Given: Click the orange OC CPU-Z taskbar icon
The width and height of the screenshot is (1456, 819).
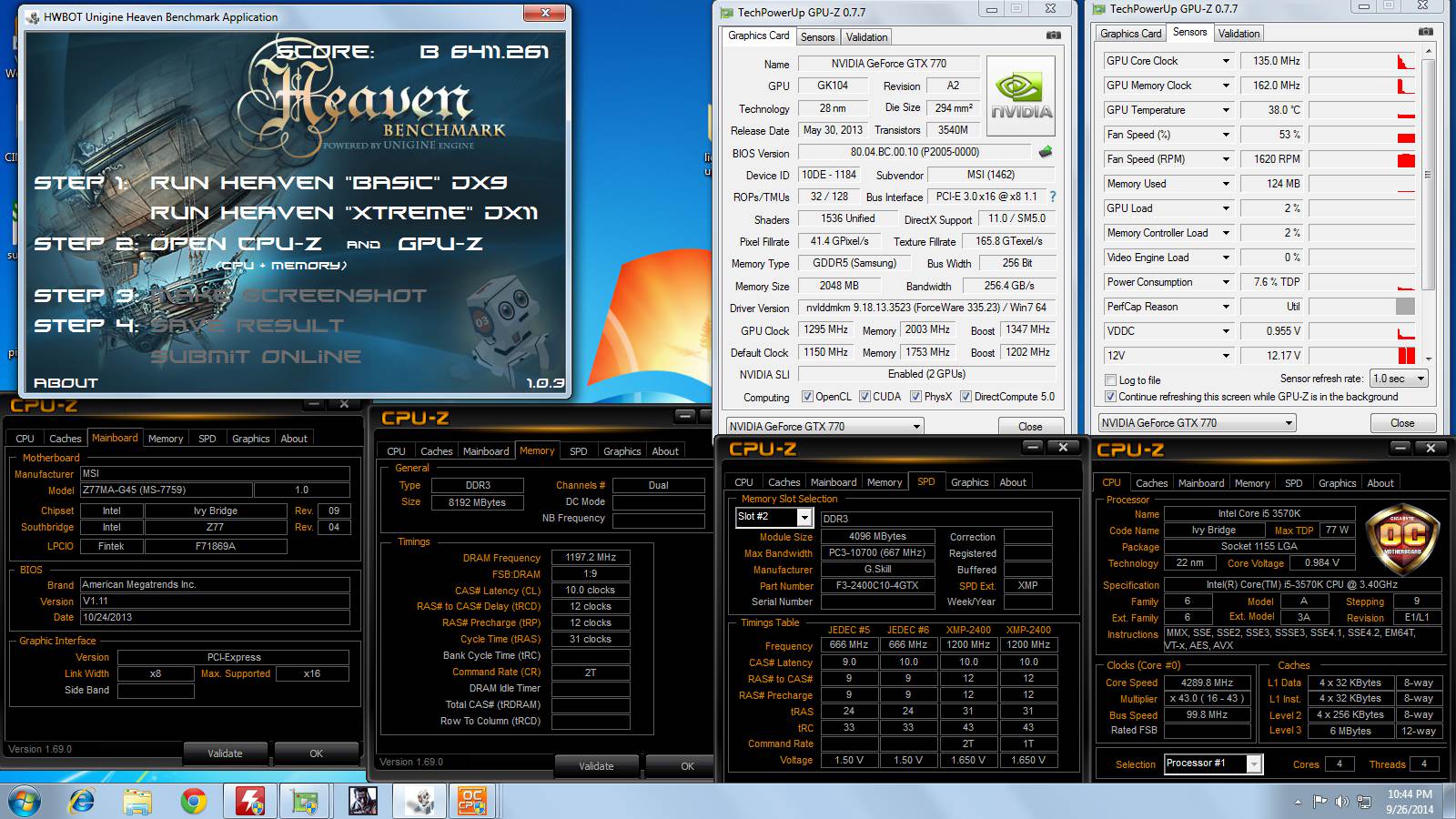Looking at the screenshot, I should click(472, 801).
